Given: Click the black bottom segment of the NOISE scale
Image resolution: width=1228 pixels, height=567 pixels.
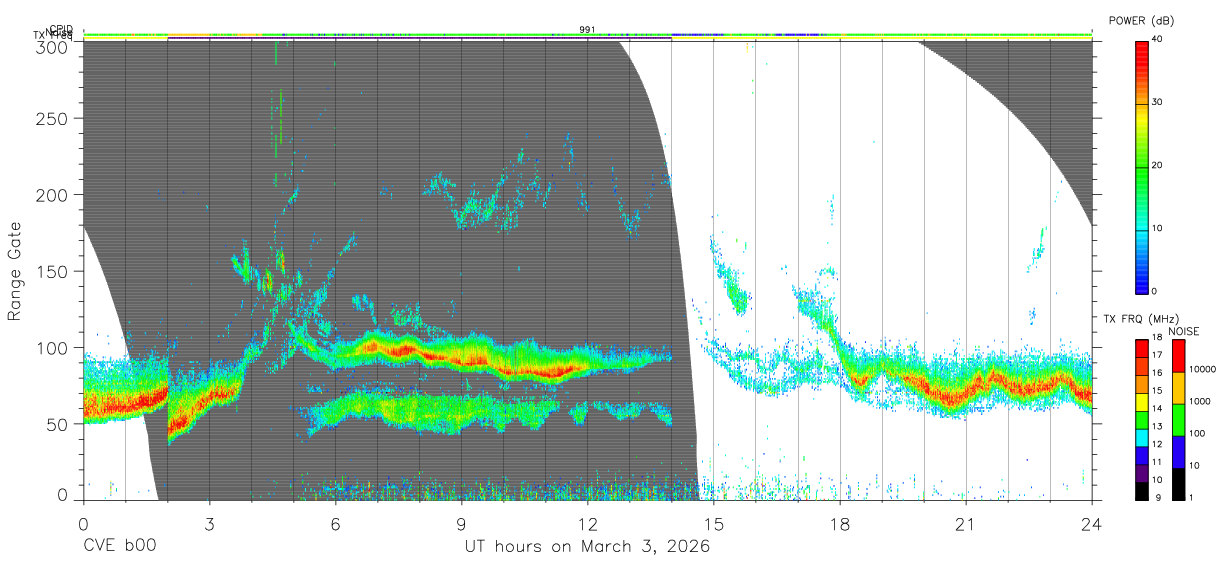Looking at the screenshot, I should pos(1178,483).
